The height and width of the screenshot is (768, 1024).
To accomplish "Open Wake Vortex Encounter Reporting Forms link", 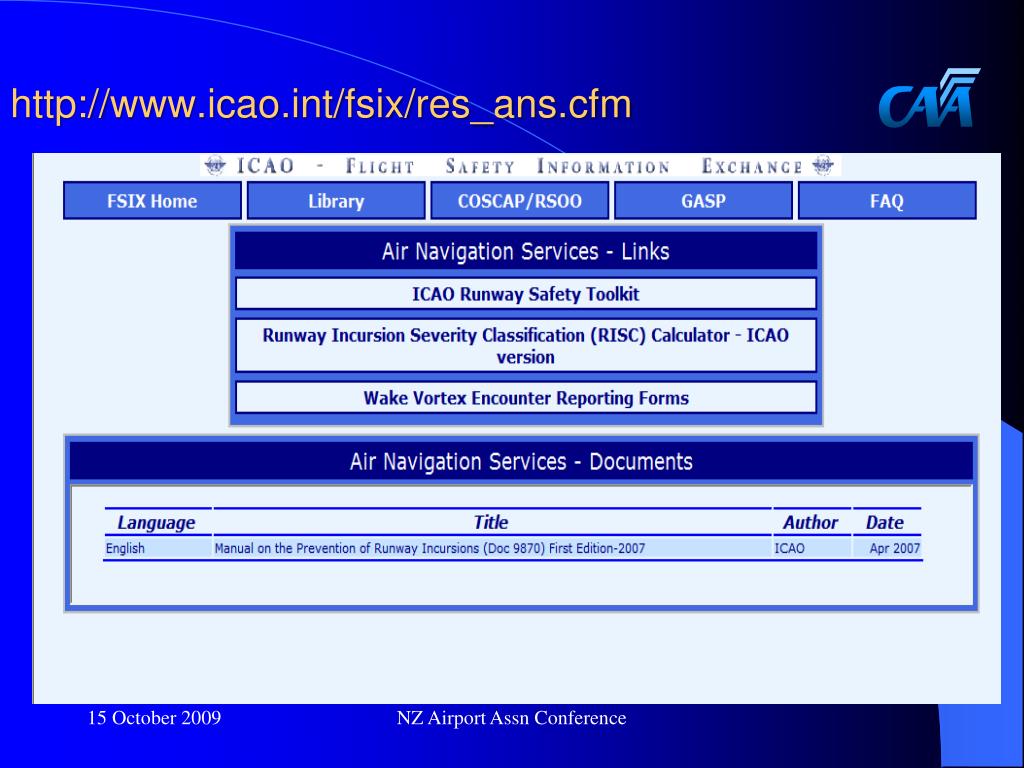I will tap(526, 398).
